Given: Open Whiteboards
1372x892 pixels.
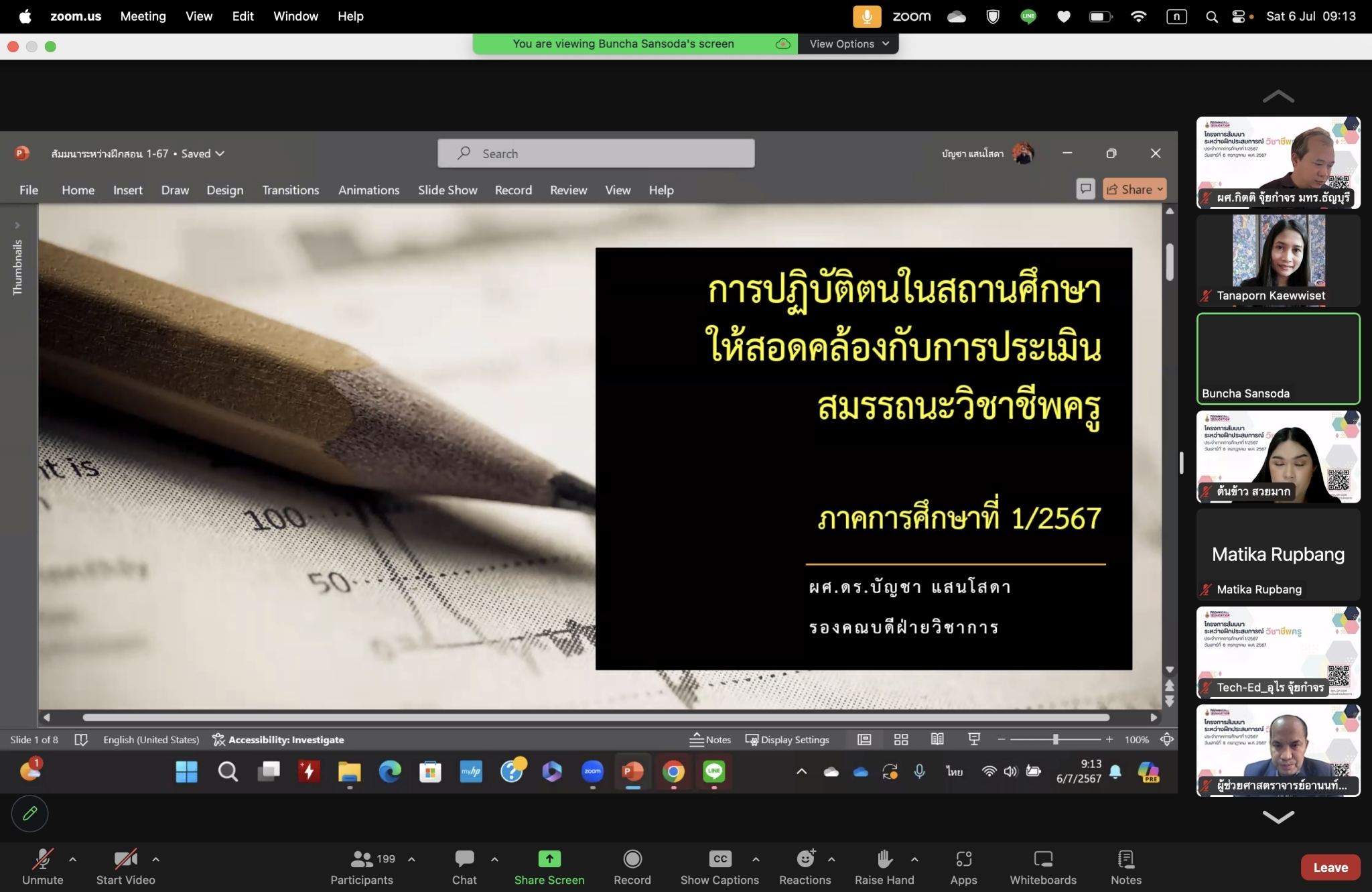Looking at the screenshot, I should click(1043, 867).
